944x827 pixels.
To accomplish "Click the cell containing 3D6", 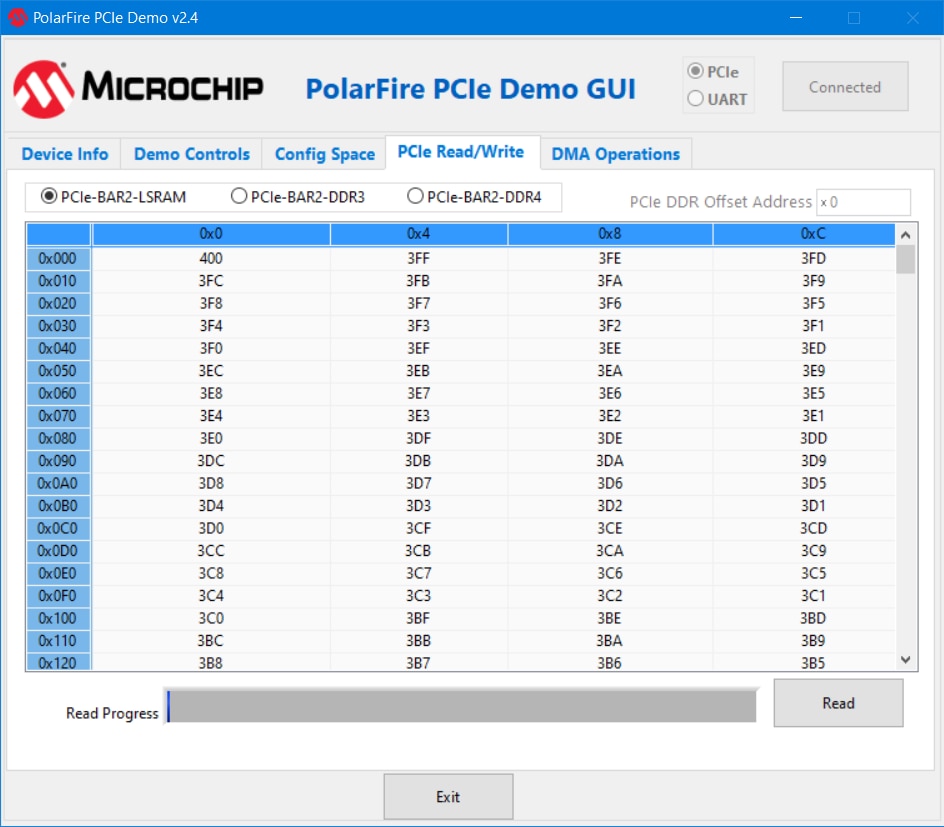I will (x=610, y=483).
